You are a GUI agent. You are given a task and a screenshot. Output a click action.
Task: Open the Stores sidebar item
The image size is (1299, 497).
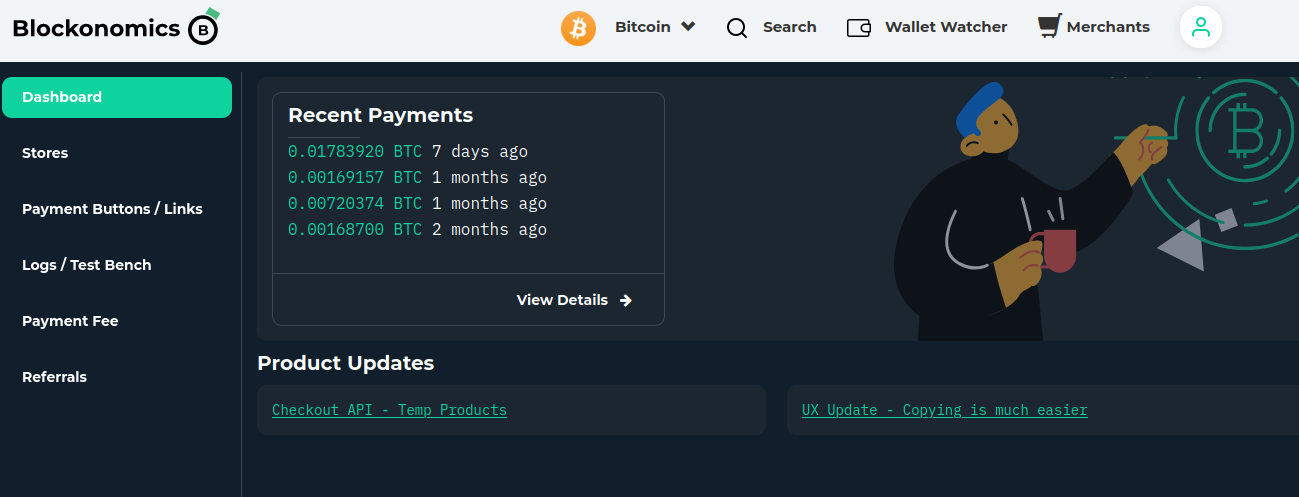coord(45,153)
